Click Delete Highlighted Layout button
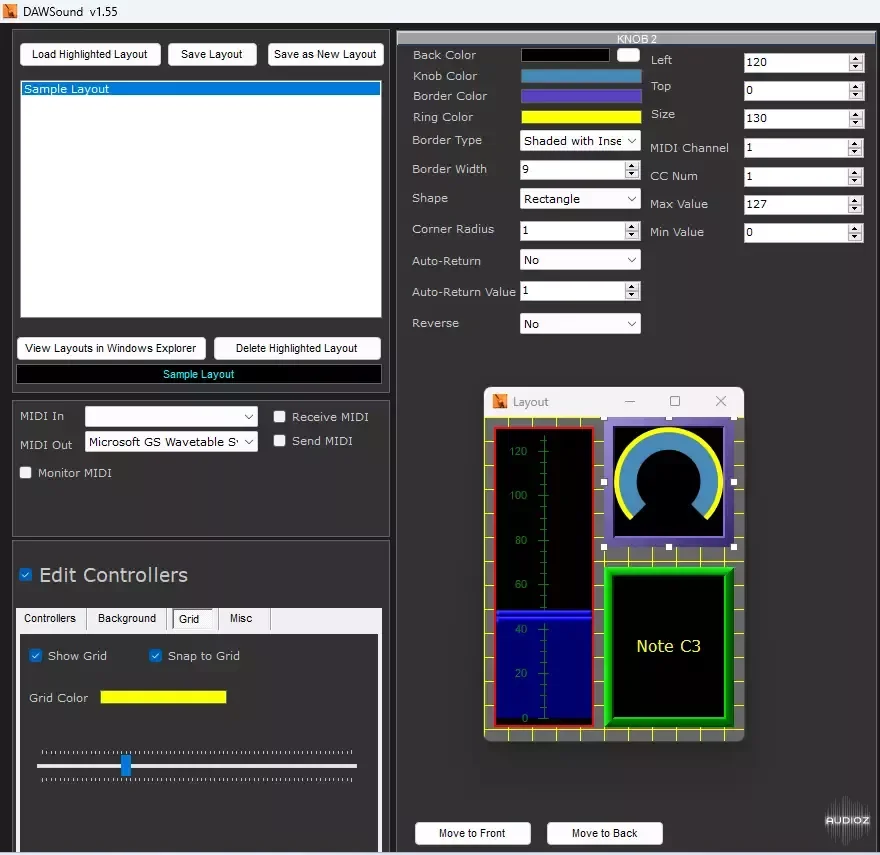Viewport: 880px width, 855px height. click(297, 348)
